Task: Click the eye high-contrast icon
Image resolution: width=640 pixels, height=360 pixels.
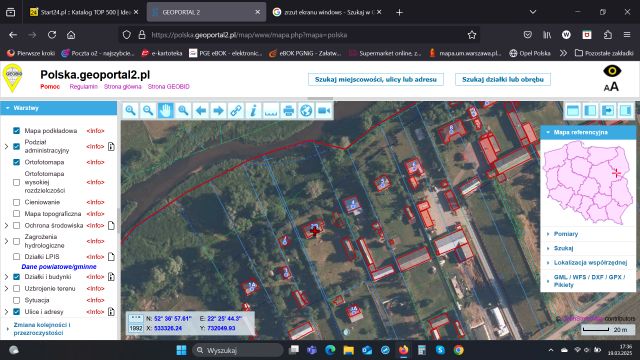Action: (x=612, y=71)
